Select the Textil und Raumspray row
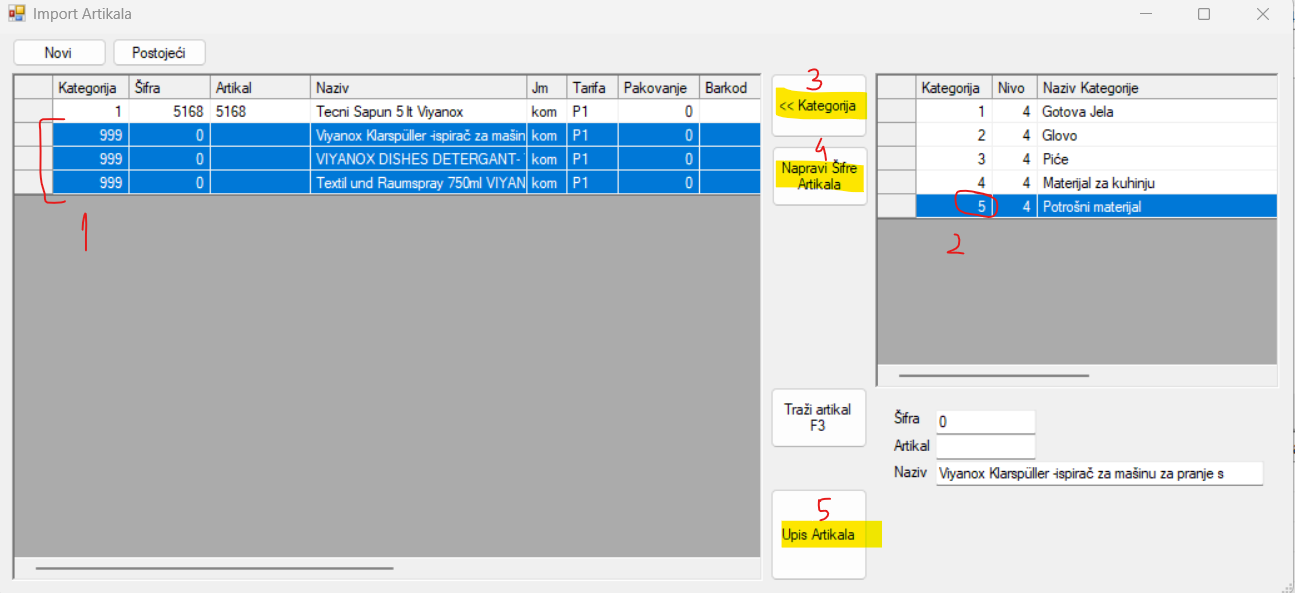1295x593 pixels. click(387, 183)
